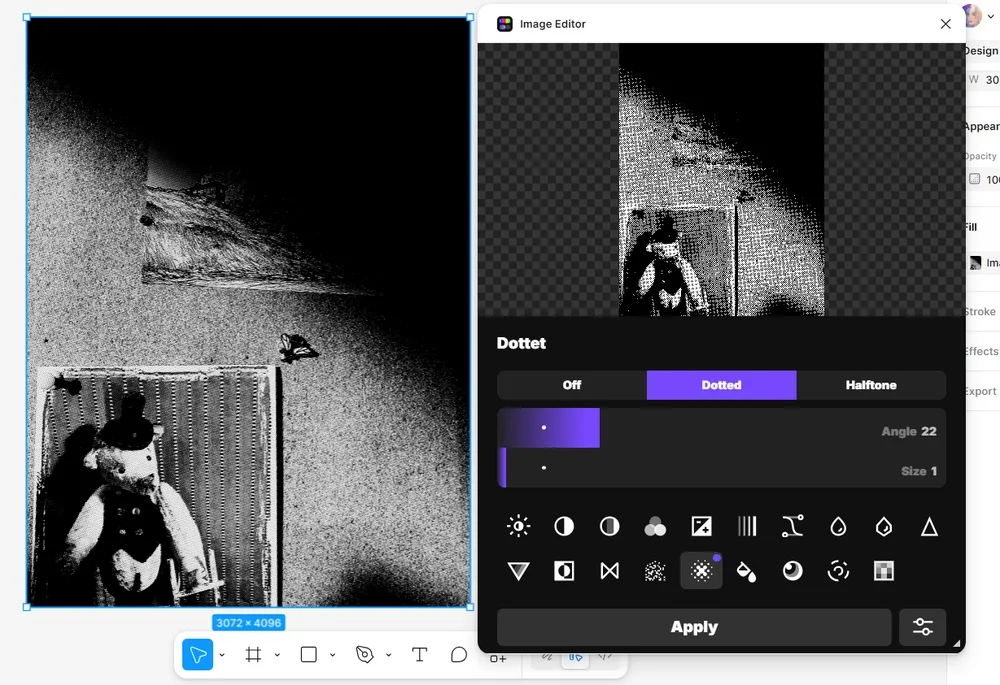
Task: Select the Text tool in toolbar
Action: pyautogui.click(x=420, y=655)
